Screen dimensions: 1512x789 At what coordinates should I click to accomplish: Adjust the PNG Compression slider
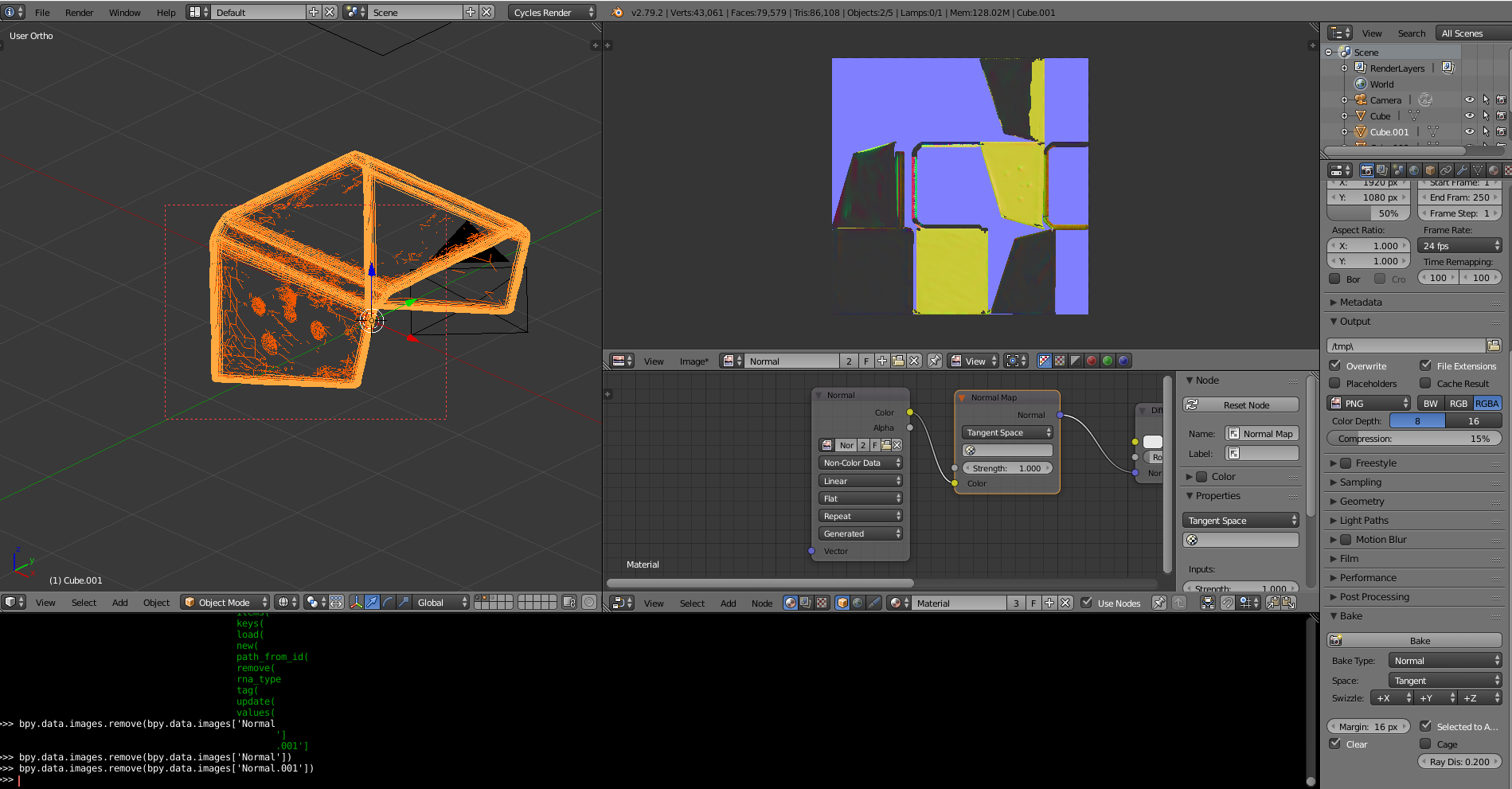tap(1414, 439)
